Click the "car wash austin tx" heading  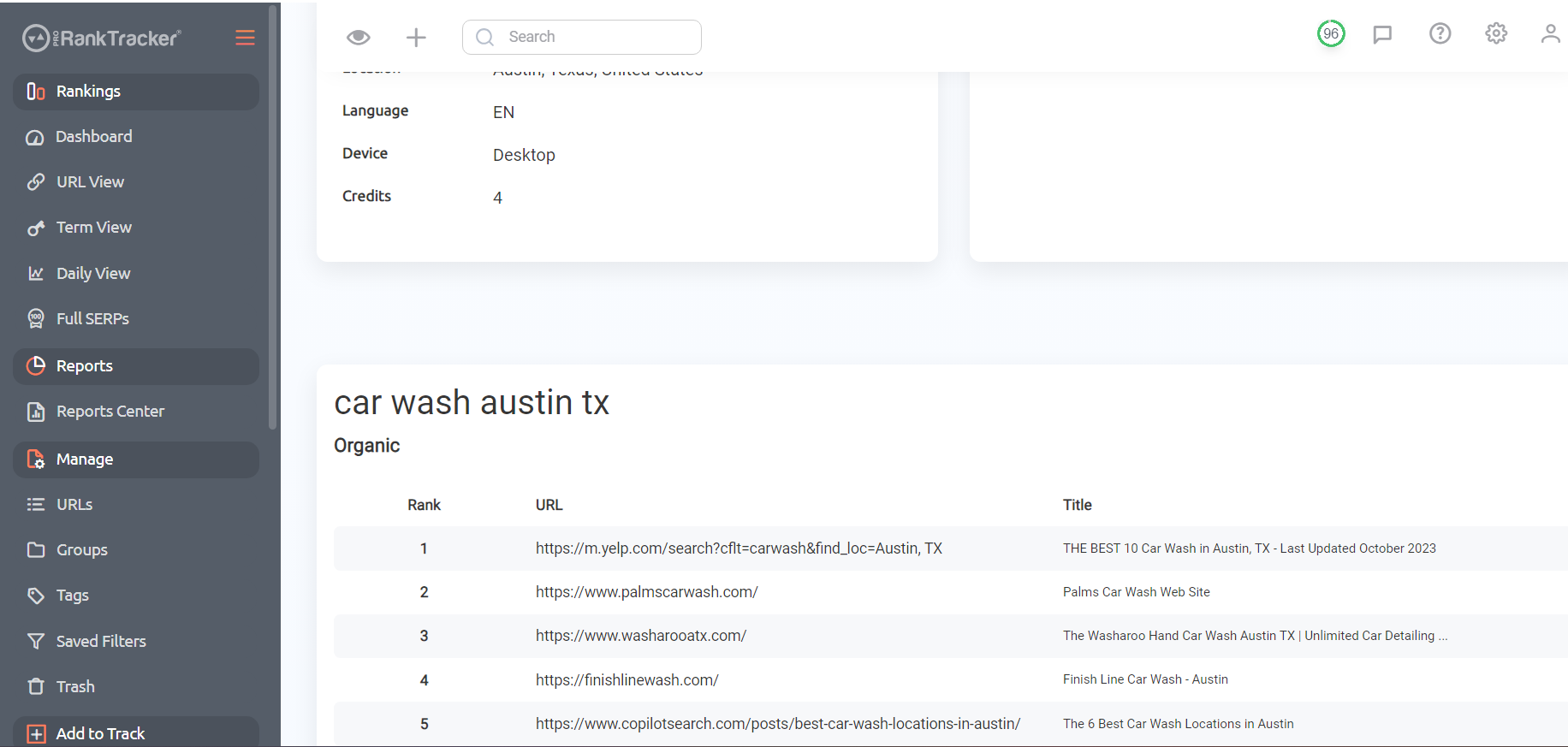click(x=472, y=402)
